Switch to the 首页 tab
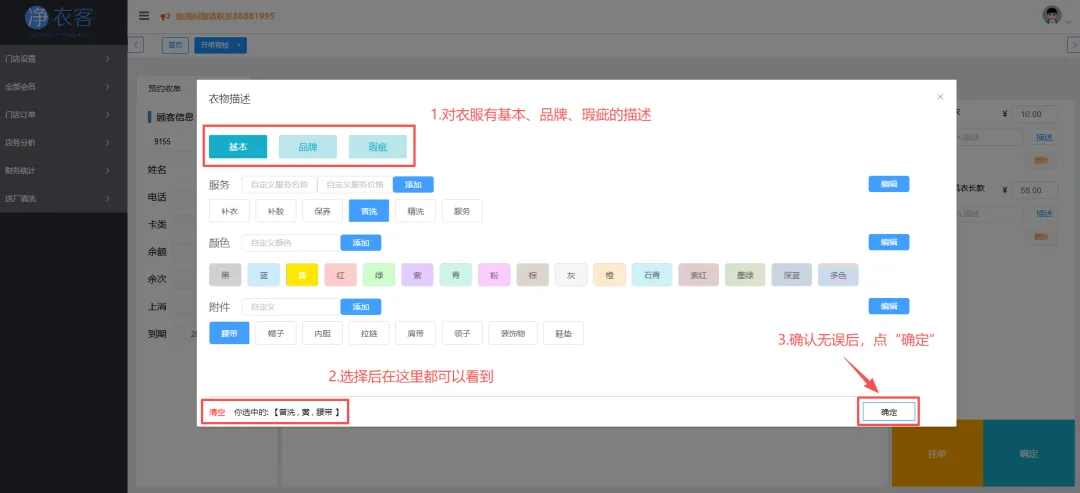 click(x=176, y=45)
